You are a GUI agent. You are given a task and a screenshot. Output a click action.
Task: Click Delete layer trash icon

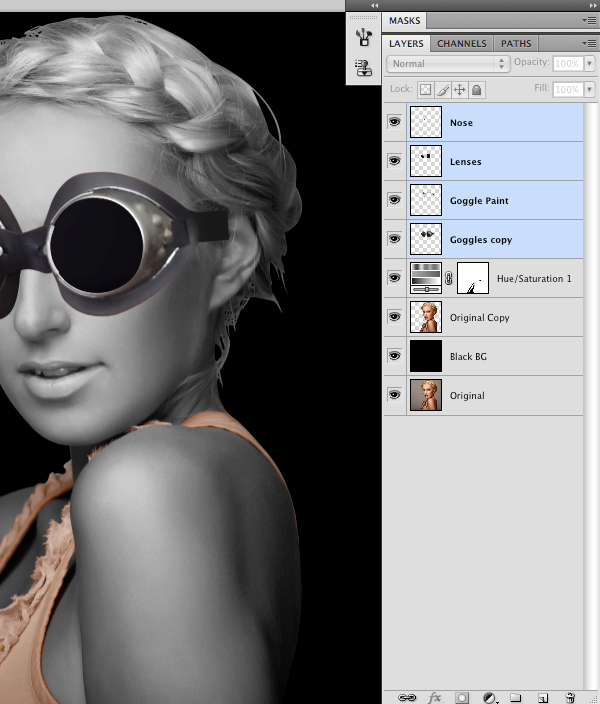tap(570, 697)
